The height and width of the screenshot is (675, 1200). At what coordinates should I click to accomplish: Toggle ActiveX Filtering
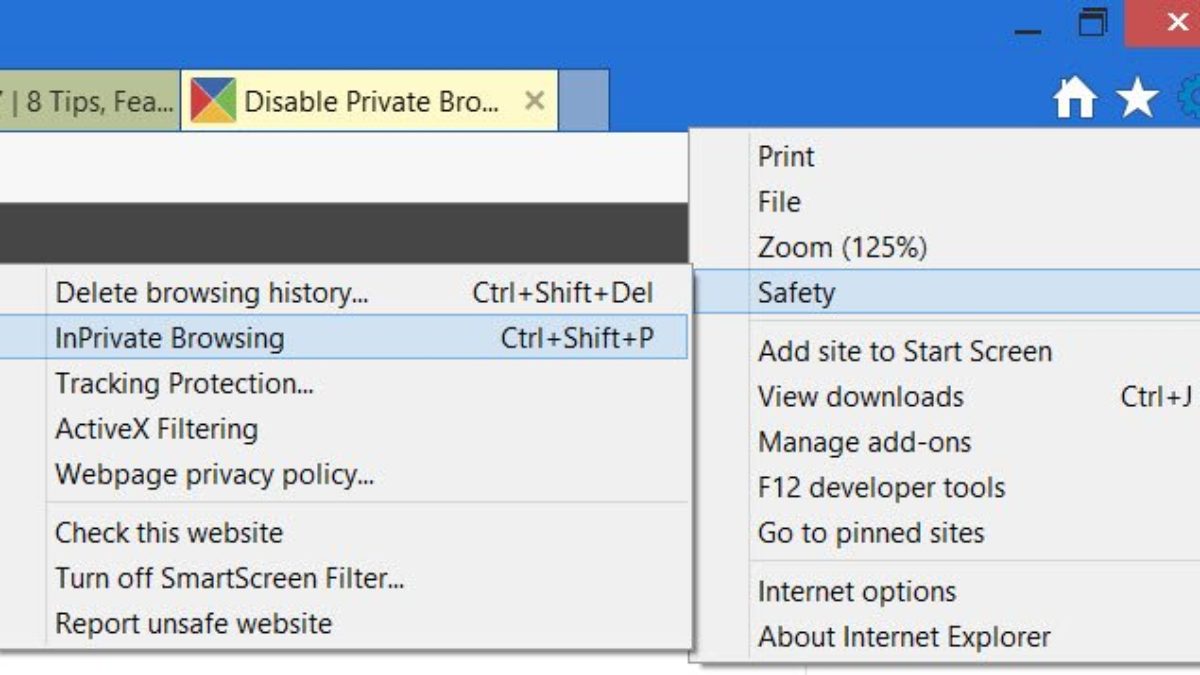coord(156,429)
